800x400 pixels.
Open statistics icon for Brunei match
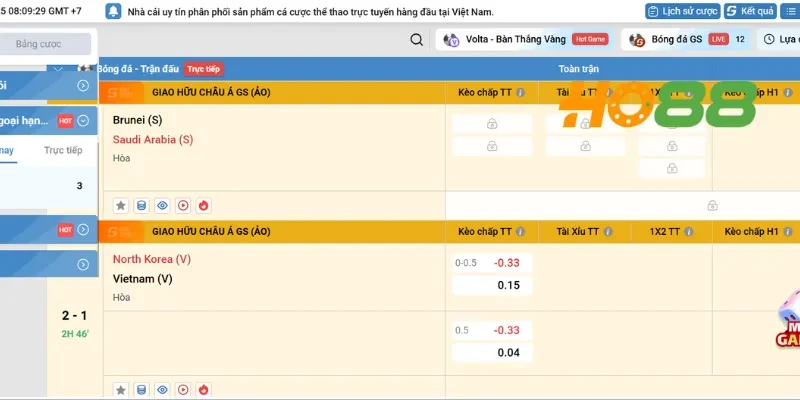coord(141,206)
